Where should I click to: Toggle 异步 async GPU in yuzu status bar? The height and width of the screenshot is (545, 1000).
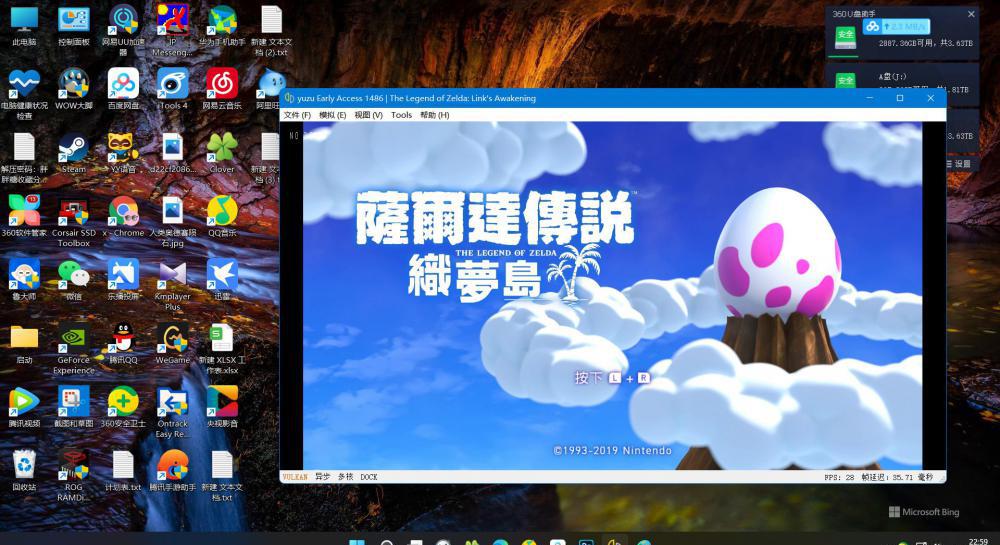coord(323,477)
